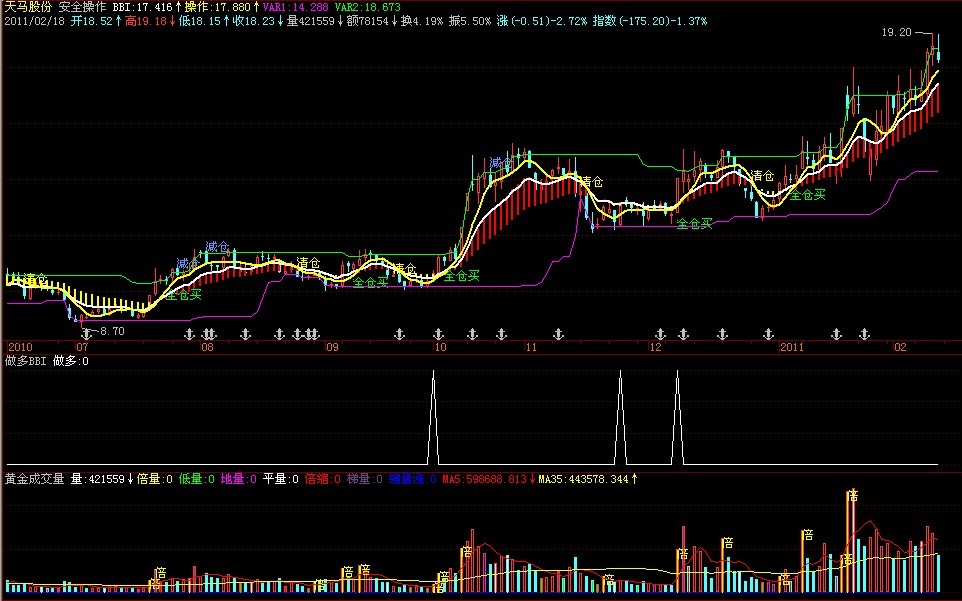This screenshot has height=601, width=962.
Task: Click the yellow 操作:17.880 value
Action: 218,7
